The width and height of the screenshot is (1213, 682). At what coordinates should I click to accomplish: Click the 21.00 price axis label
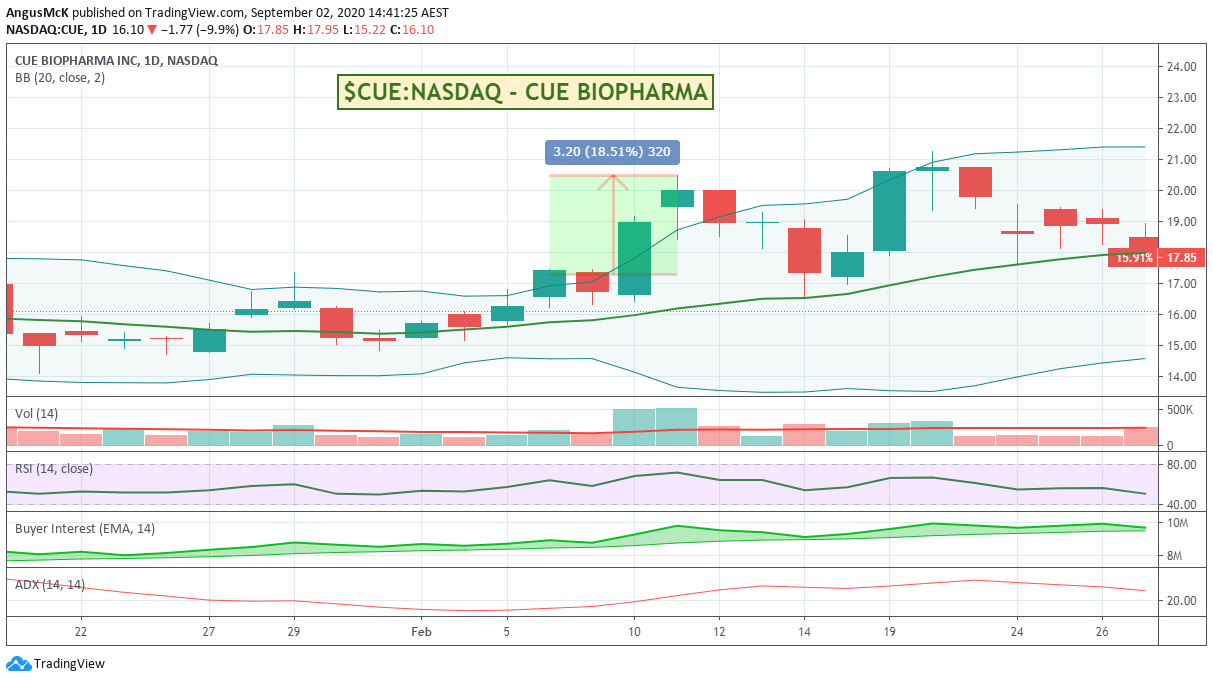click(x=1181, y=160)
